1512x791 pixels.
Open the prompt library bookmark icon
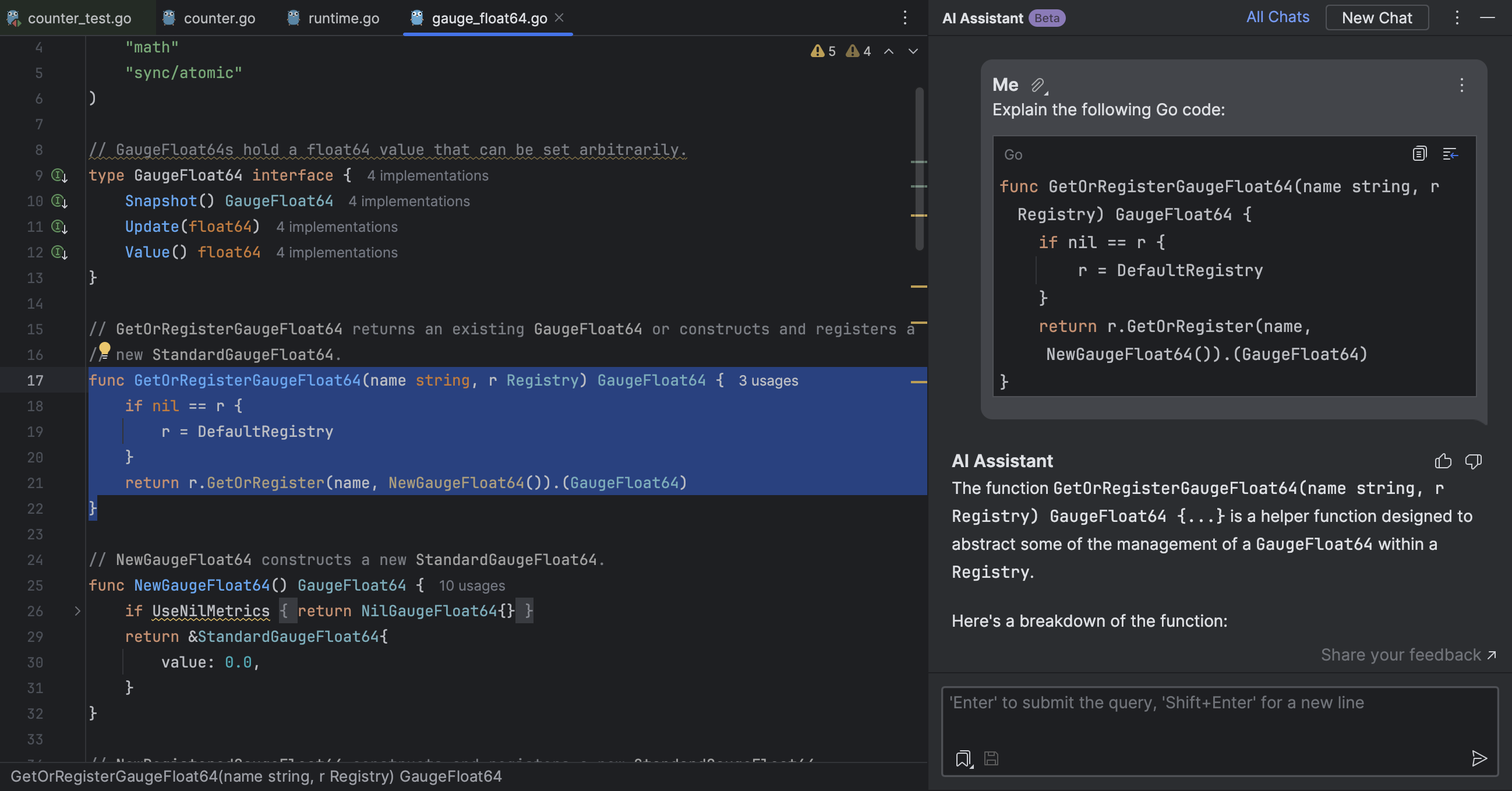pyautogui.click(x=963, y=759)
